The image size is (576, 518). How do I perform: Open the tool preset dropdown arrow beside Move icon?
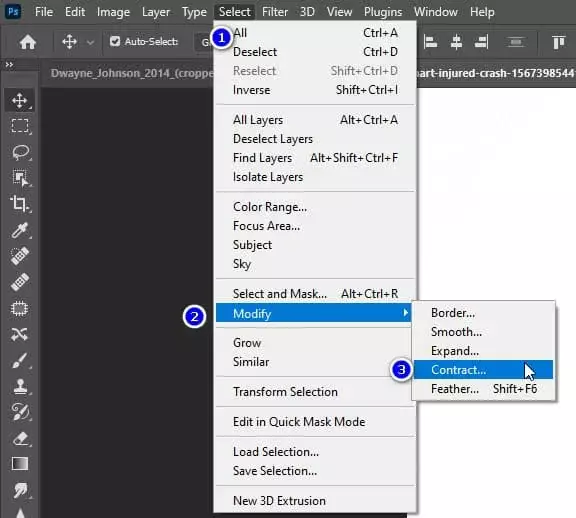tap(90, 42)
